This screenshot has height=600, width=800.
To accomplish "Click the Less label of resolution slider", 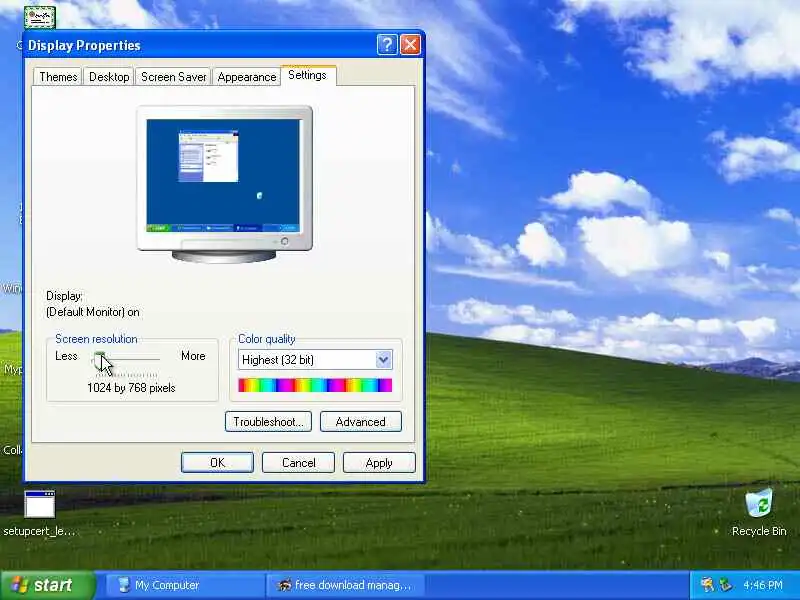I will click(x=66, y=356).
